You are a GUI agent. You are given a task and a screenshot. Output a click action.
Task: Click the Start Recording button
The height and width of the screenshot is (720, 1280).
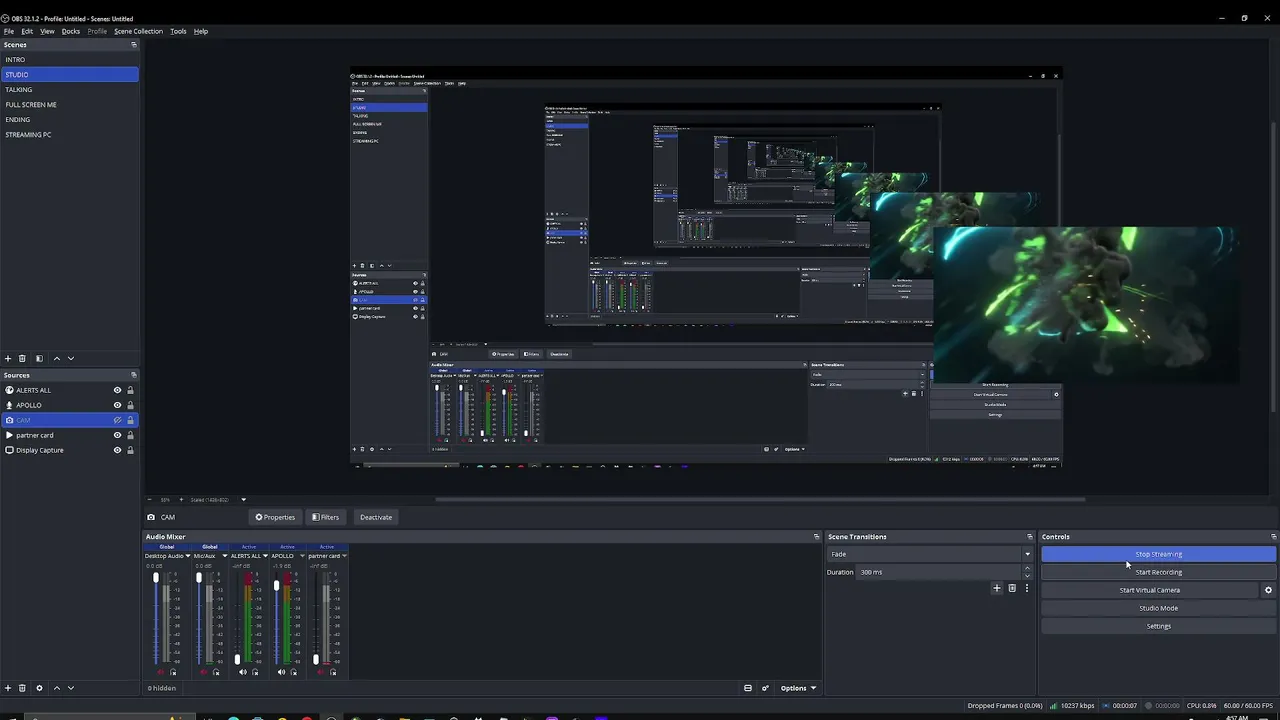[1158, 572]
